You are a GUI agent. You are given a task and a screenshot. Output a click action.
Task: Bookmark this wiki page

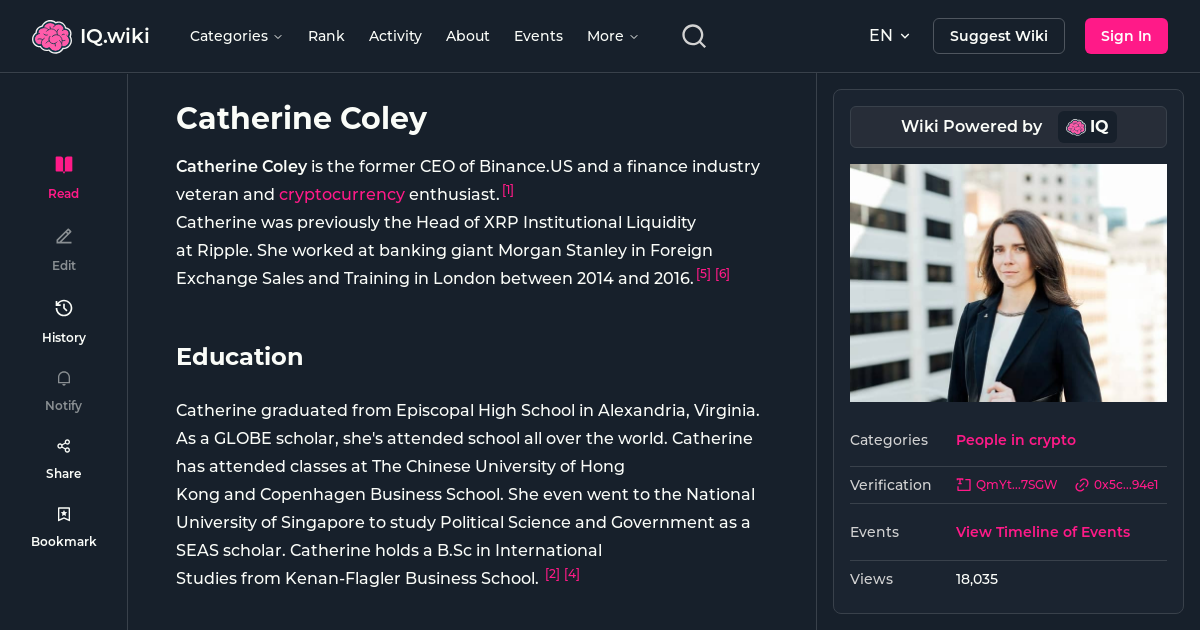click(x=63, y=513)
